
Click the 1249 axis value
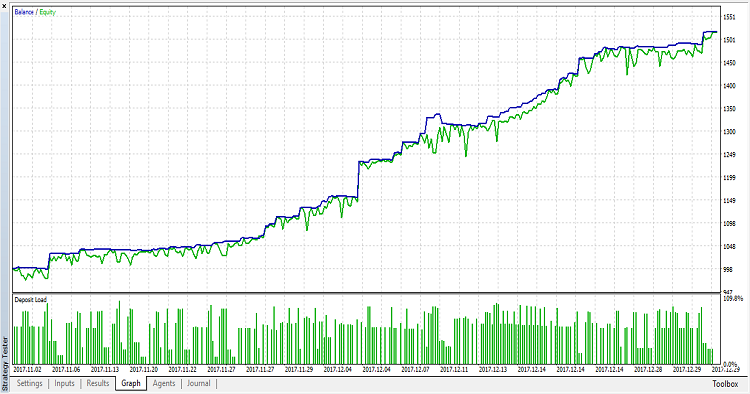coord(729,154)
